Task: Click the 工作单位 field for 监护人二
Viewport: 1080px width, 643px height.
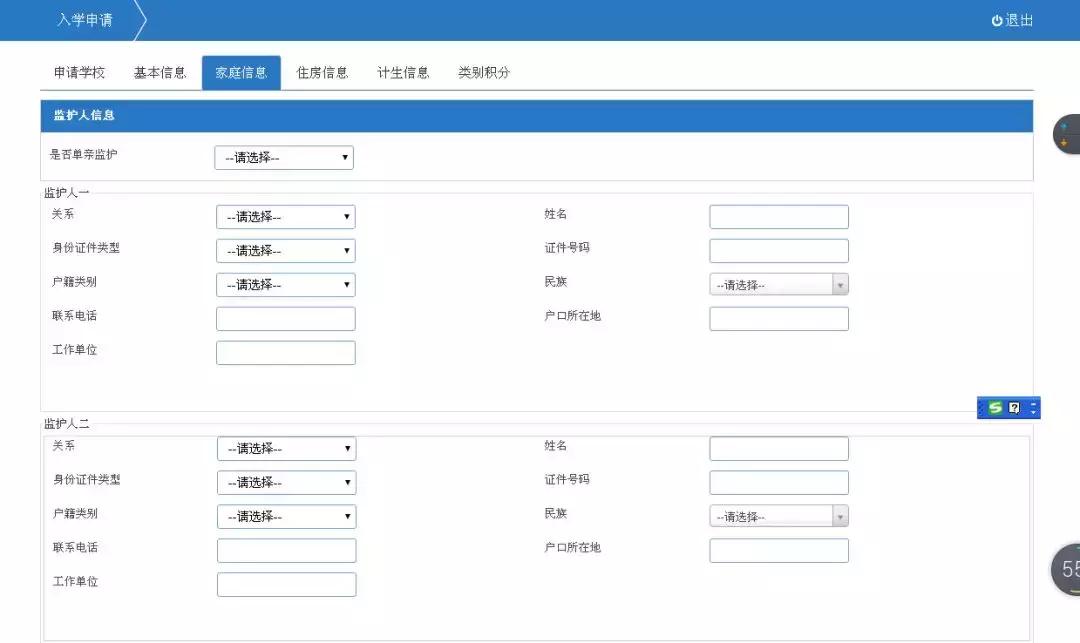Action: click(285, 584)
